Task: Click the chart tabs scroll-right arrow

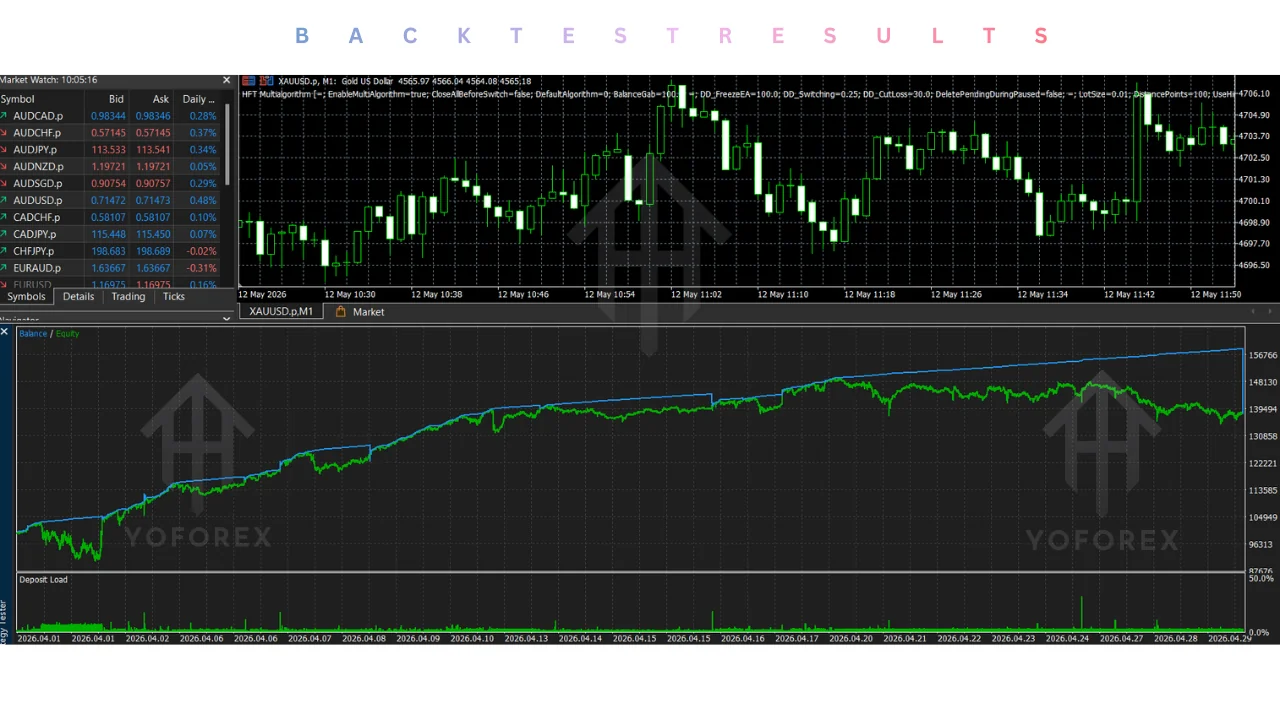Action: pyautogui.click(x=1272, y=312)
